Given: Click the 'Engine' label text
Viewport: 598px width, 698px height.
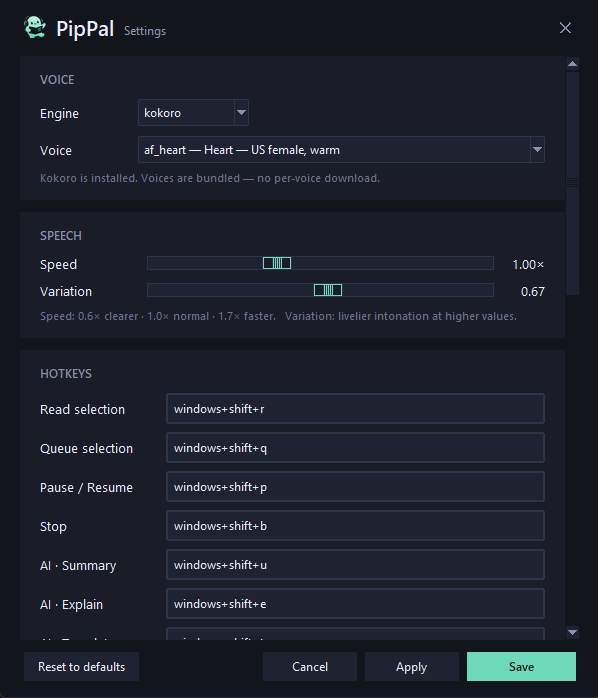Looking at the screenshot, I should pos(59,114).
